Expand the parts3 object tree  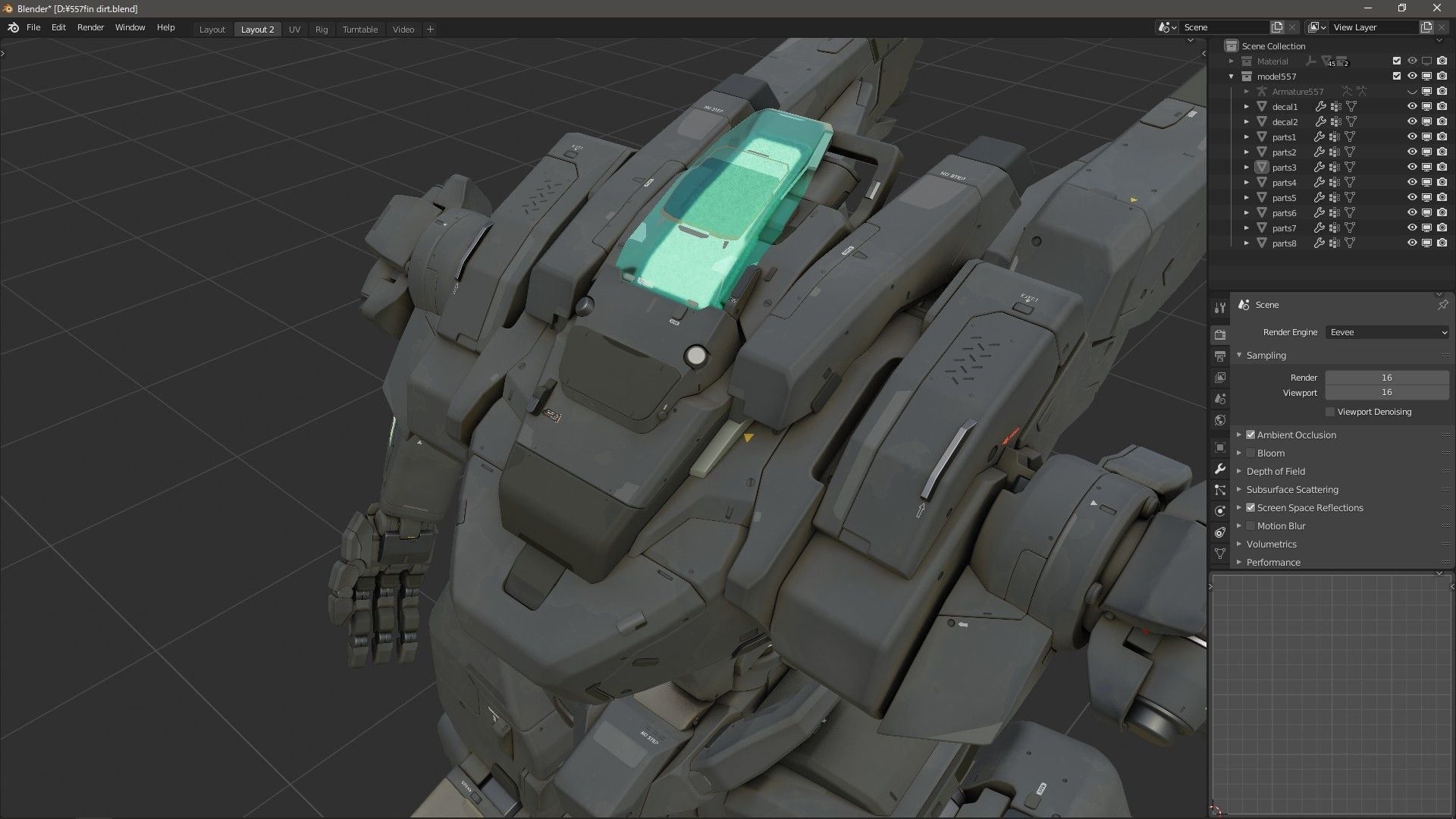(1247, 167)
